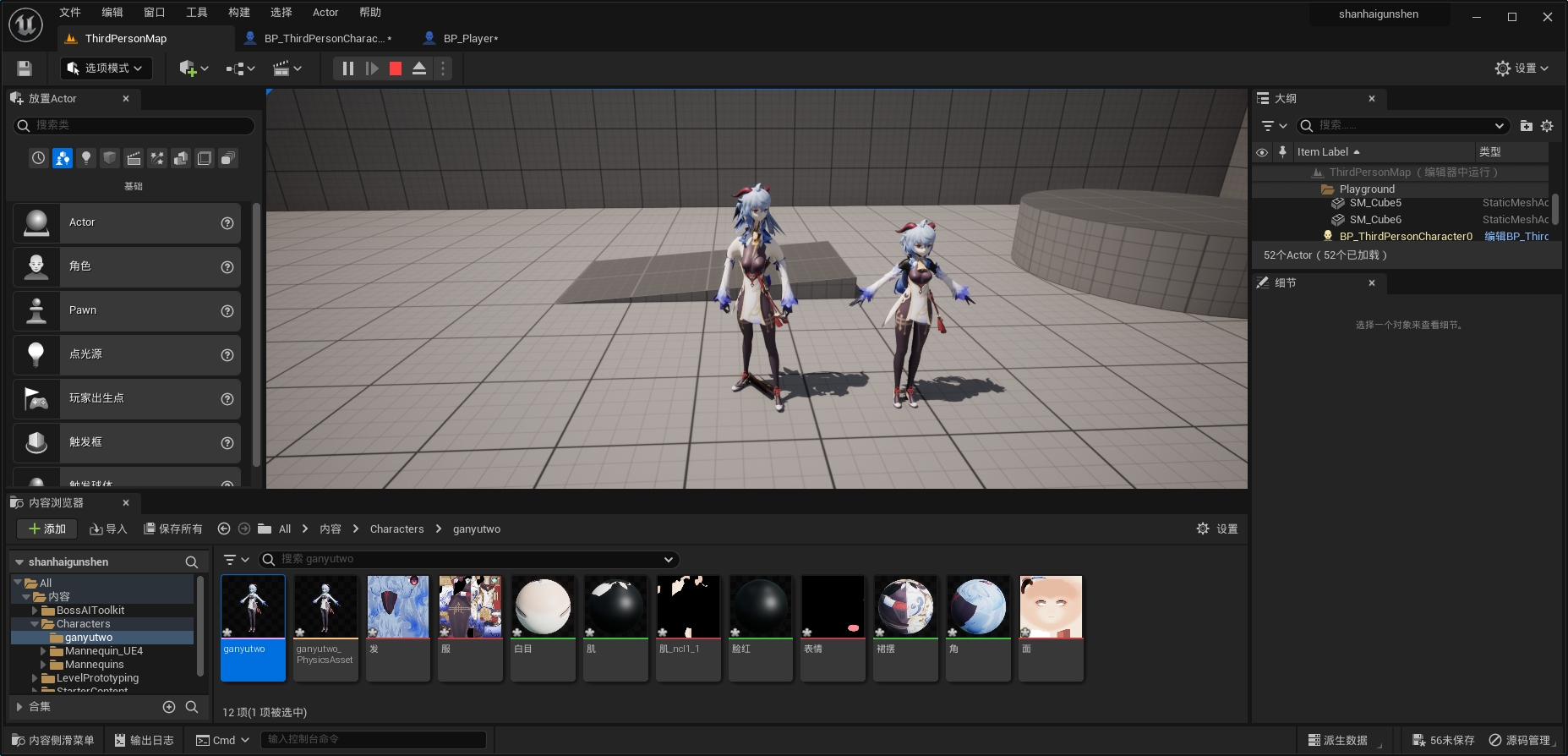The height and width of the screenshot is (756, 1568).
Task: Switch to the BP_Player tab
Action: click(x=470, y=38)
